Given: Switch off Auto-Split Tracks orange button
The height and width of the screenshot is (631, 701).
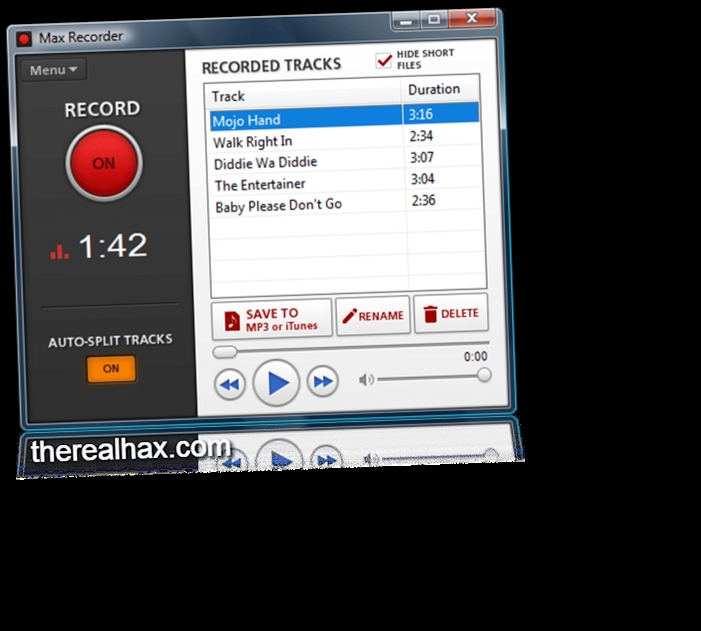Looking at the screenshot, I should [111, 368].
